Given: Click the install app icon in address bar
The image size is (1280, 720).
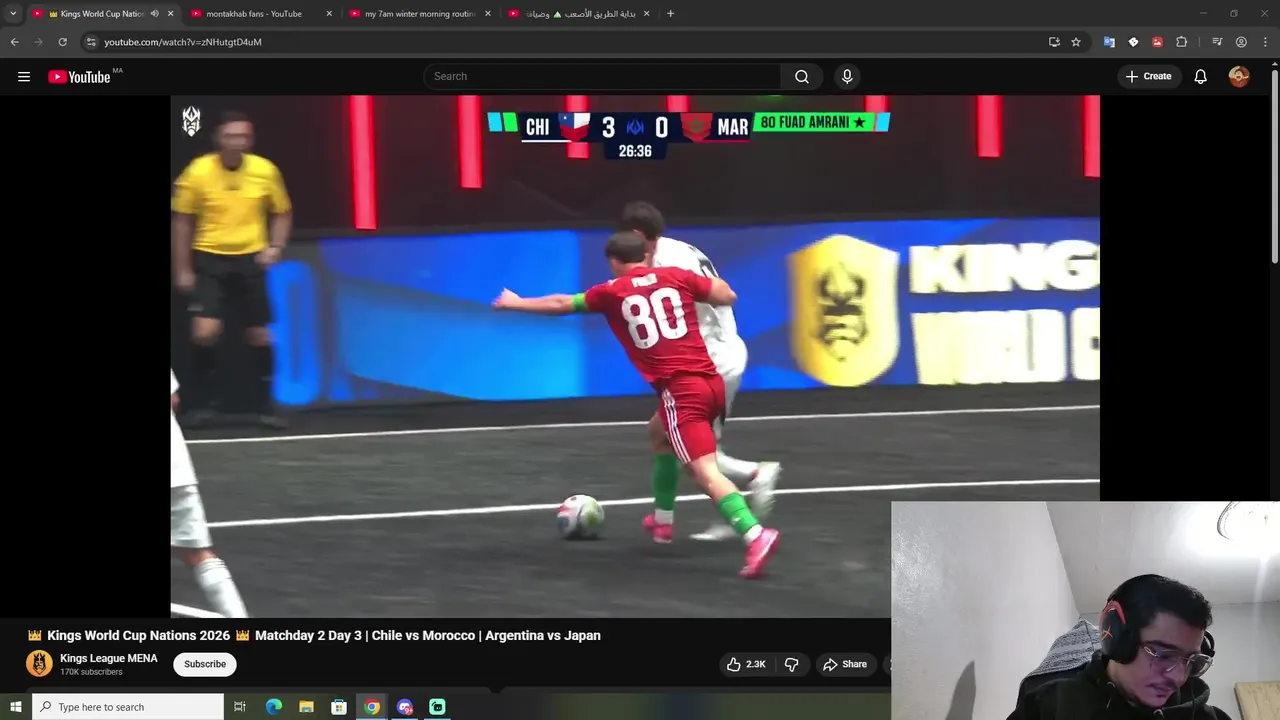Looking at the screenshot, I should click(x=1054, y=42).
